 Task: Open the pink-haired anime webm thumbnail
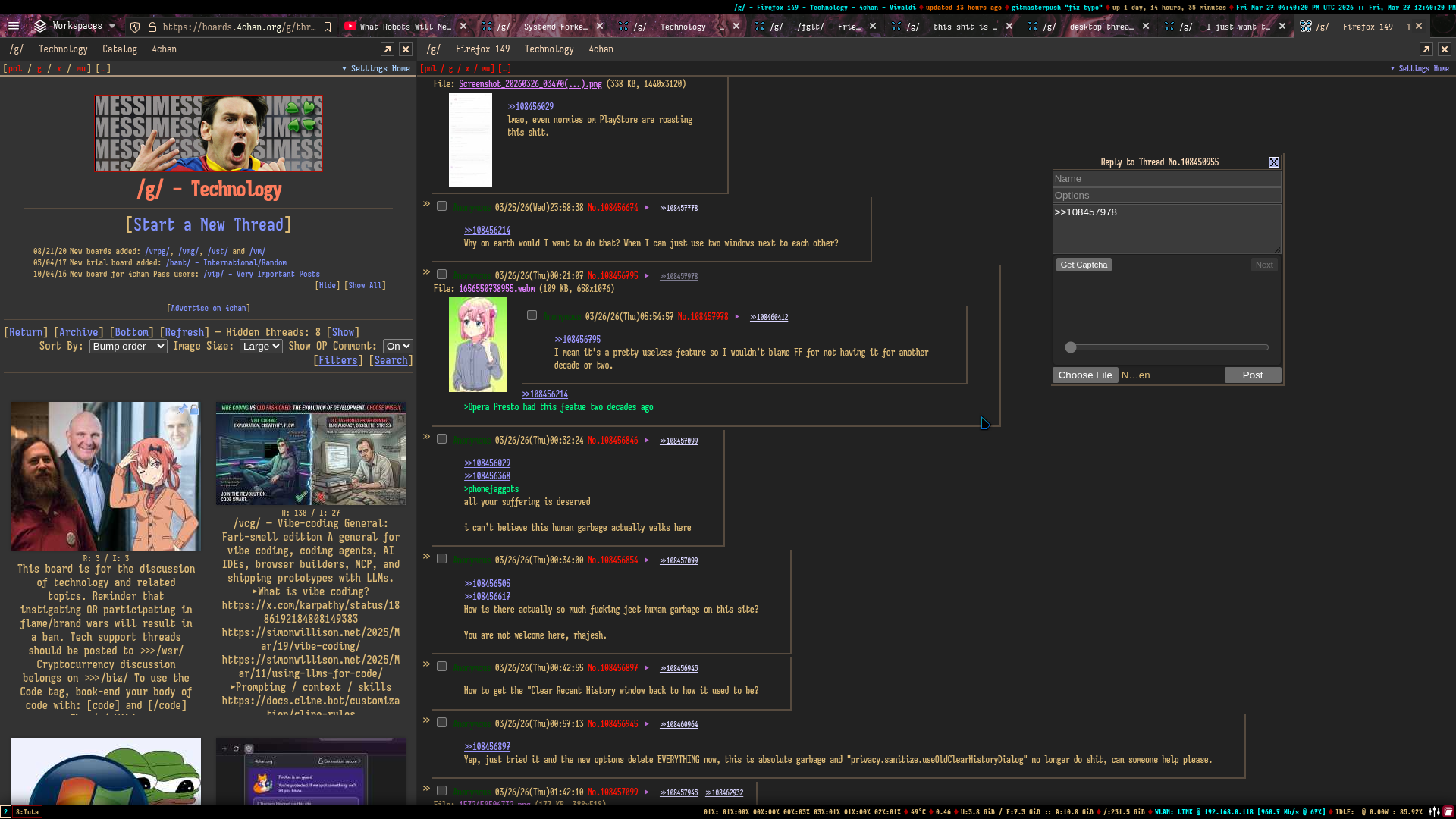(478, 345)
